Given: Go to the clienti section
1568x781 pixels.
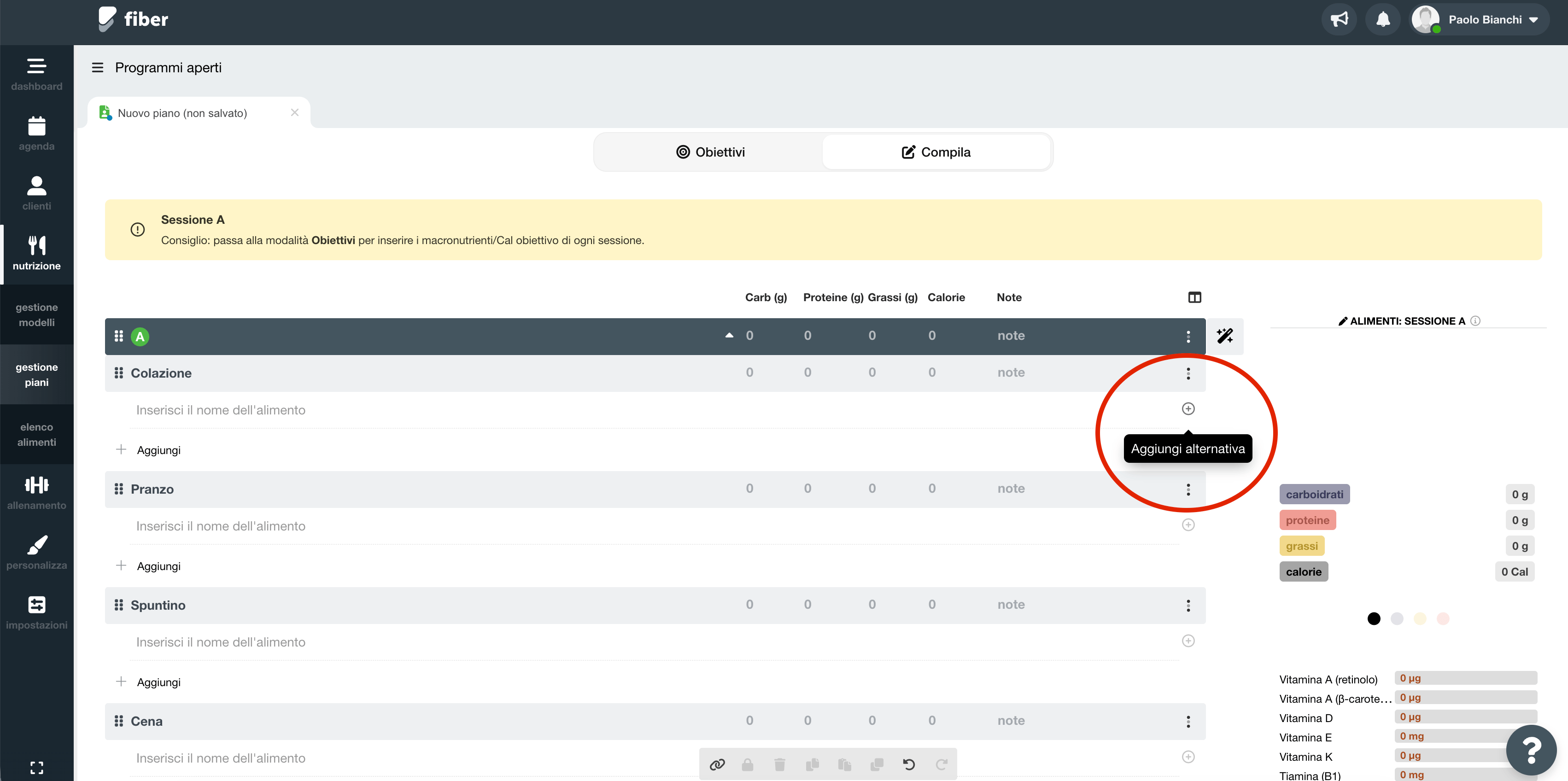Looking at the screenshot, I should point(36,194).
